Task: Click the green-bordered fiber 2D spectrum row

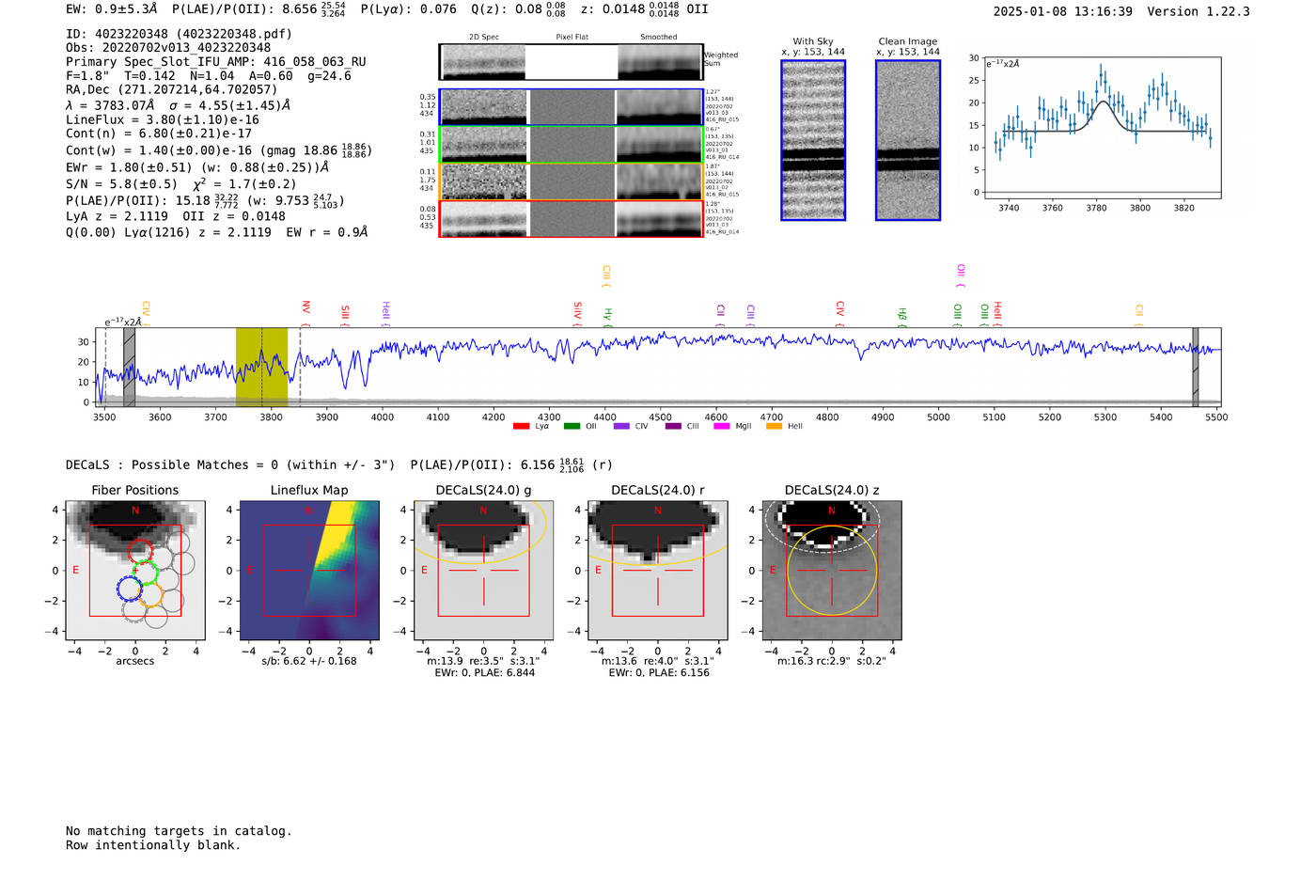Action: (x=572, y=144)
